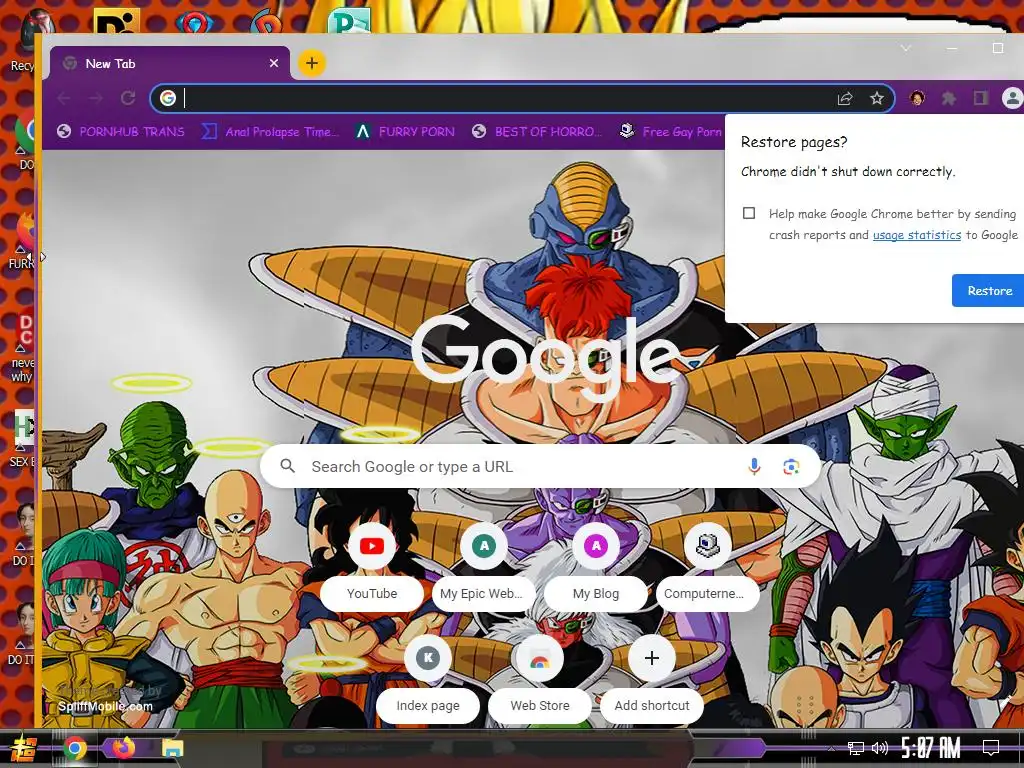Click the browser back arrow
This screenshot has height=768, width=1024.
coord(64,98)
